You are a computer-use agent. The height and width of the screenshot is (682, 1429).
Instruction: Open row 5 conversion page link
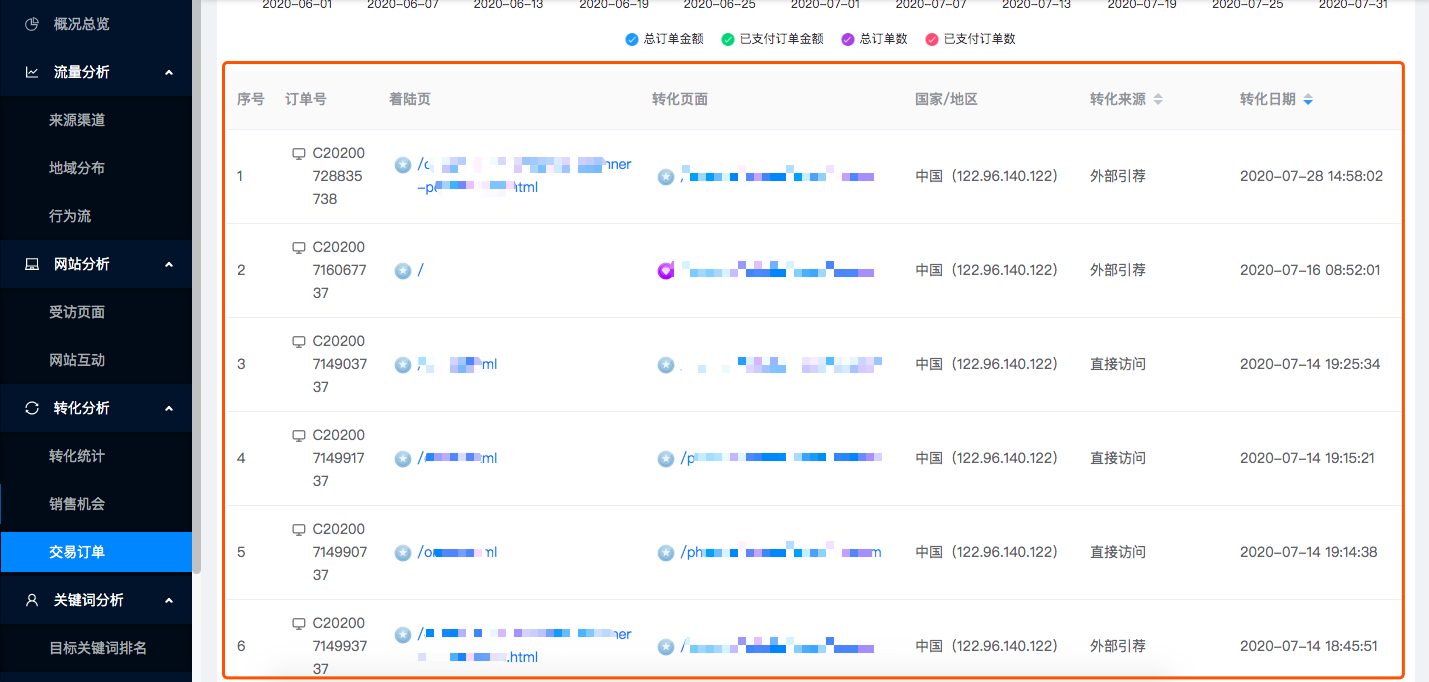[x=780, y=552]
